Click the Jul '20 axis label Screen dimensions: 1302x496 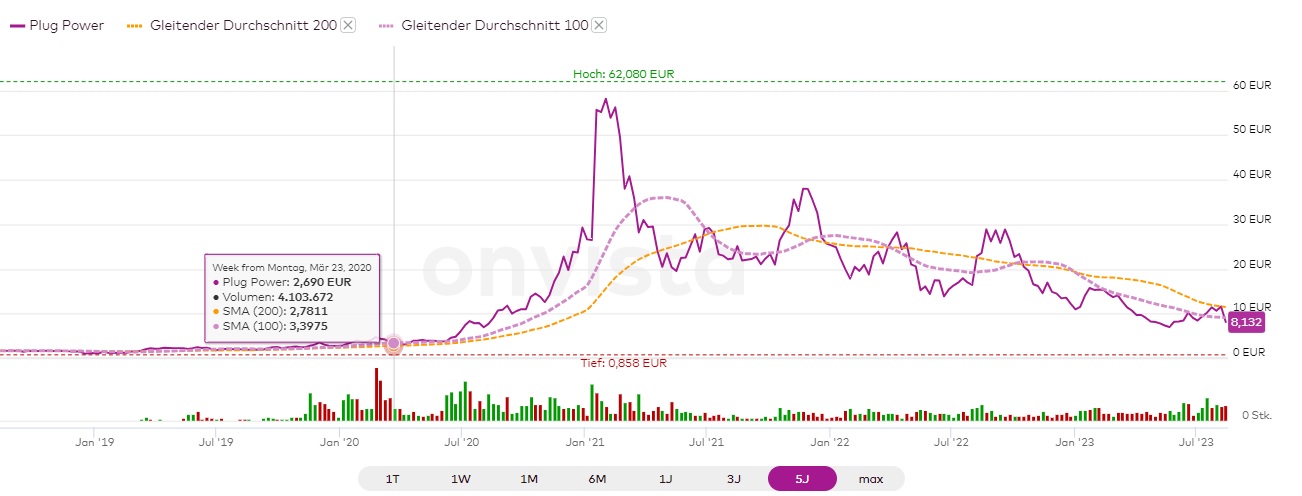(460, 440)
